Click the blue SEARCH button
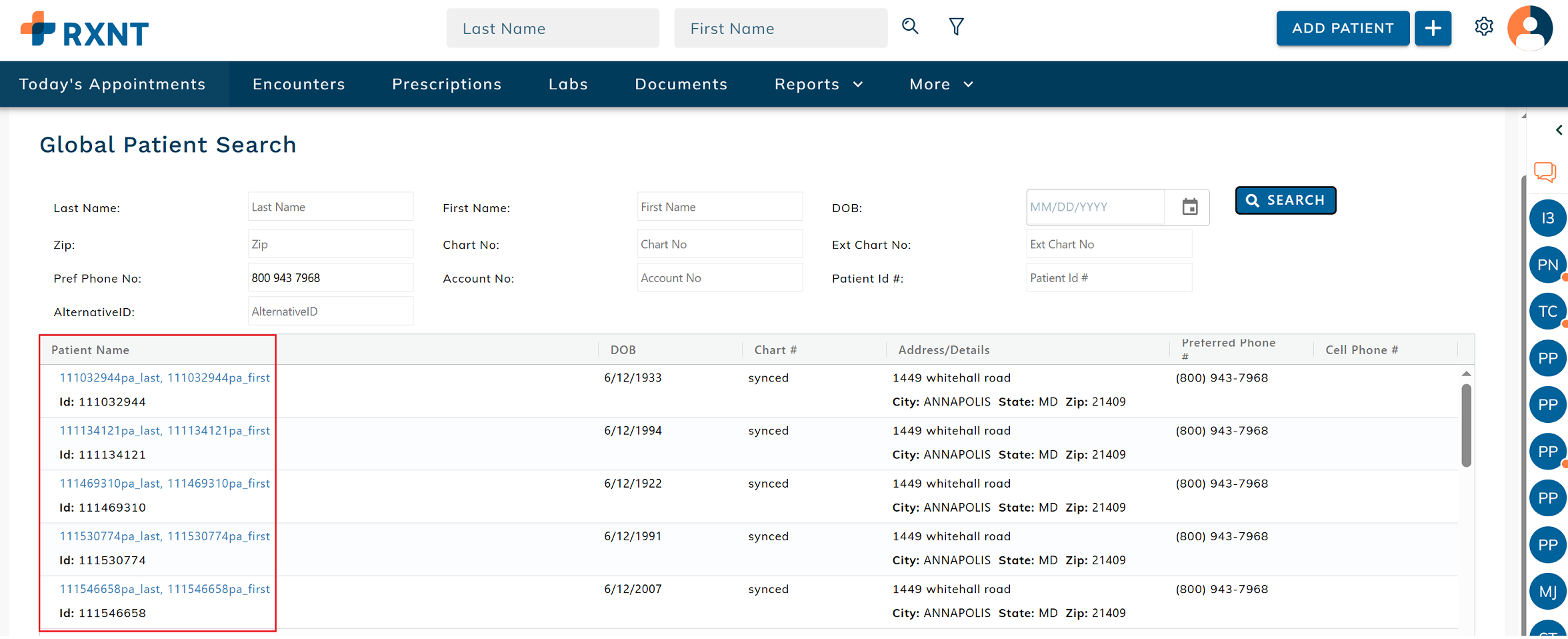The width and height of the screenshot is (1568, 639). click(x=1285, y=200)
